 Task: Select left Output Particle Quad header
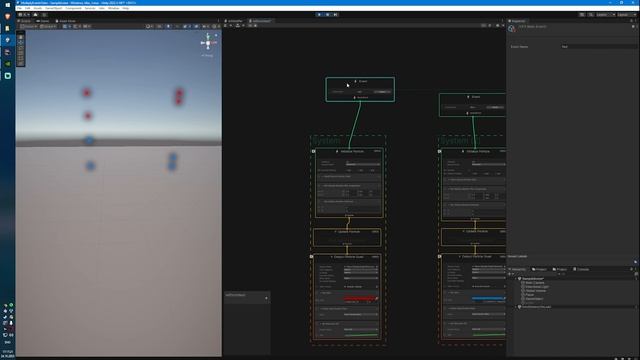pos(347,257)
